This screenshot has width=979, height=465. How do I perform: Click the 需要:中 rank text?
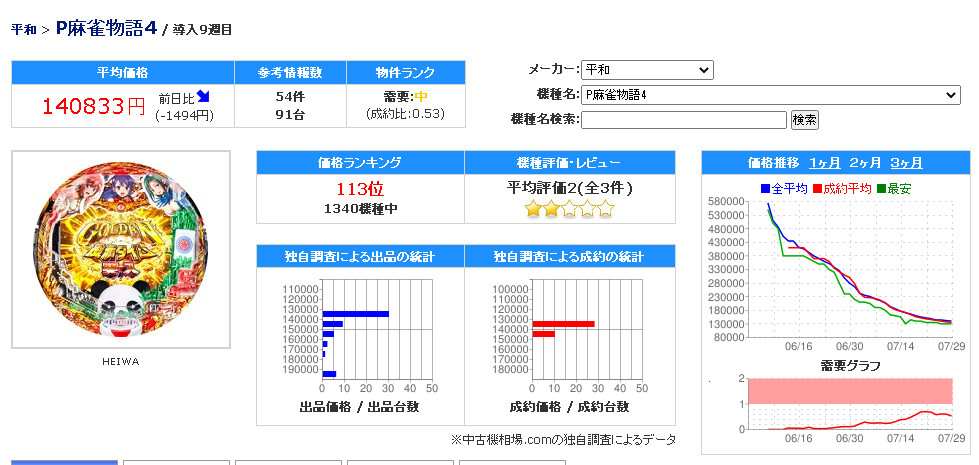click(x=406, y=97)
